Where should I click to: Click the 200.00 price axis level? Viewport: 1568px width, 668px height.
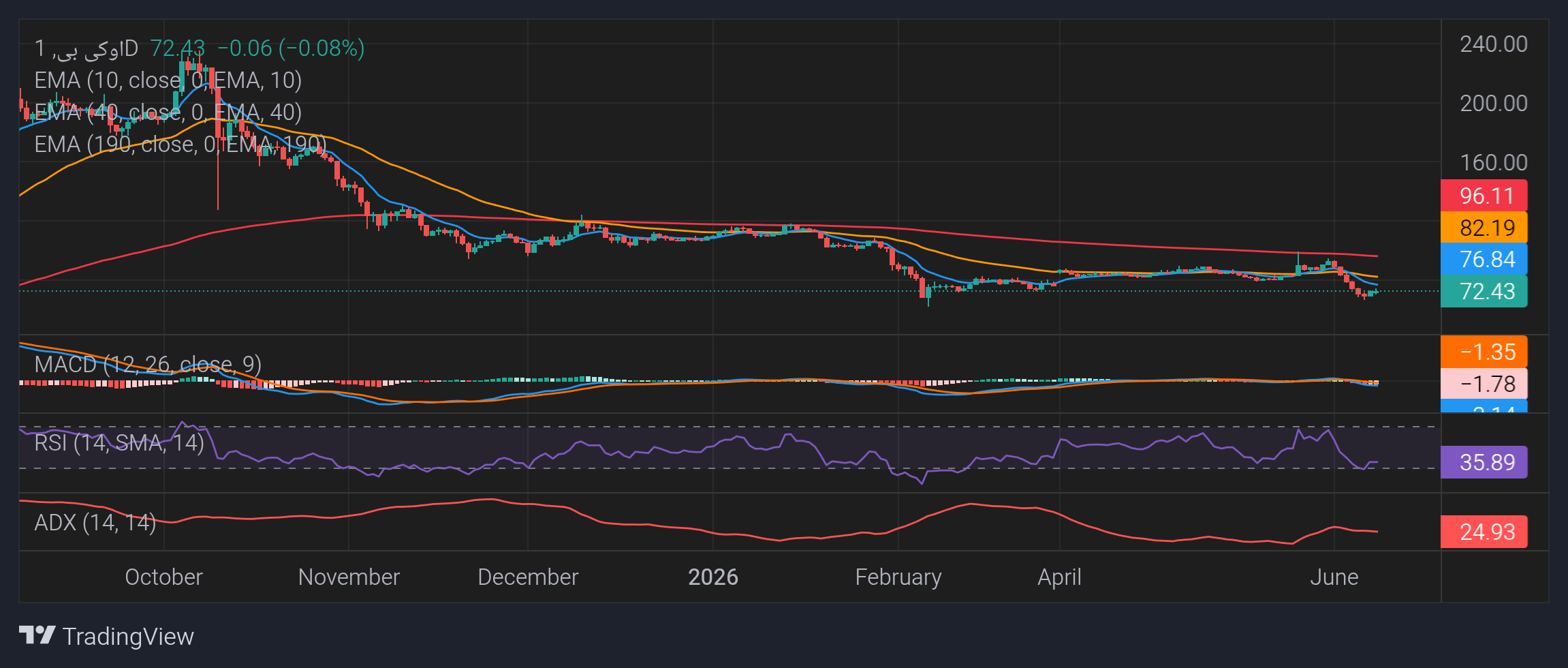pyautogui.click(x=1494, y=104)
